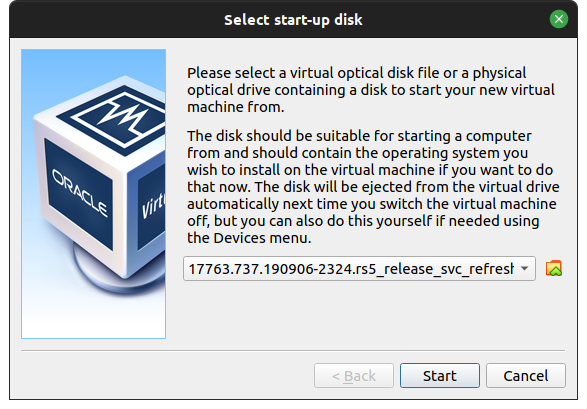
Task: Click the paragraph starting The disk should be
Action: (x=373, y=187)
